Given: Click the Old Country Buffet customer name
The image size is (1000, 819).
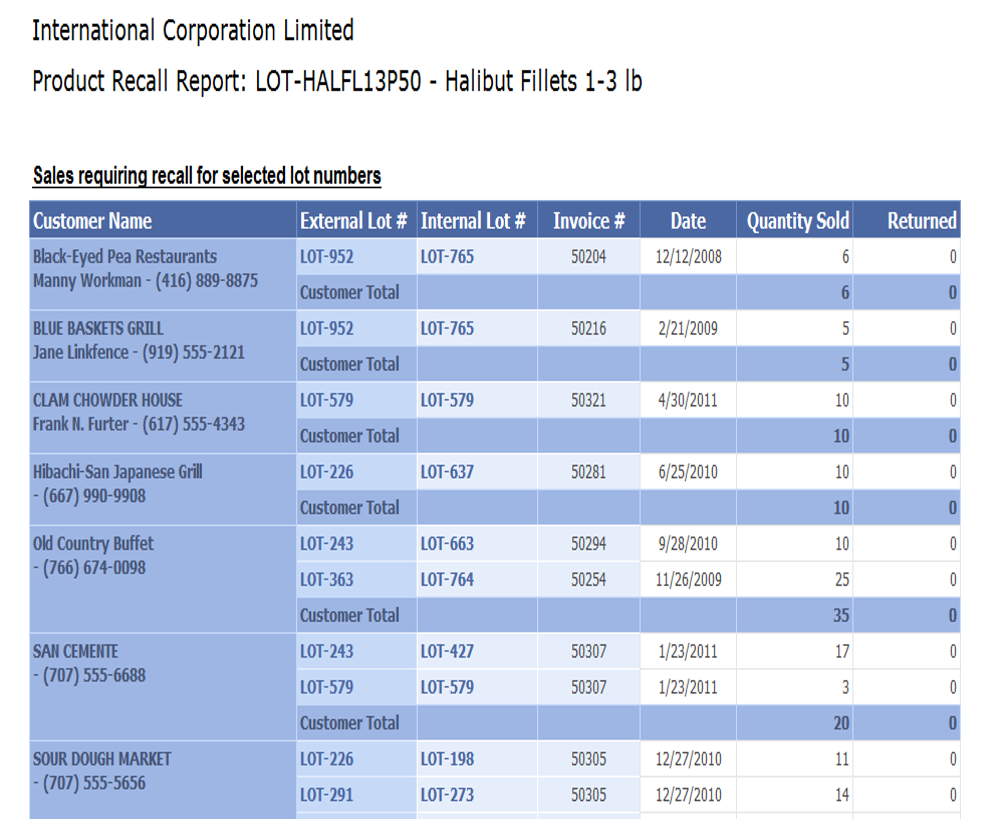Looking at the screenshot, I should coord(94,544).
